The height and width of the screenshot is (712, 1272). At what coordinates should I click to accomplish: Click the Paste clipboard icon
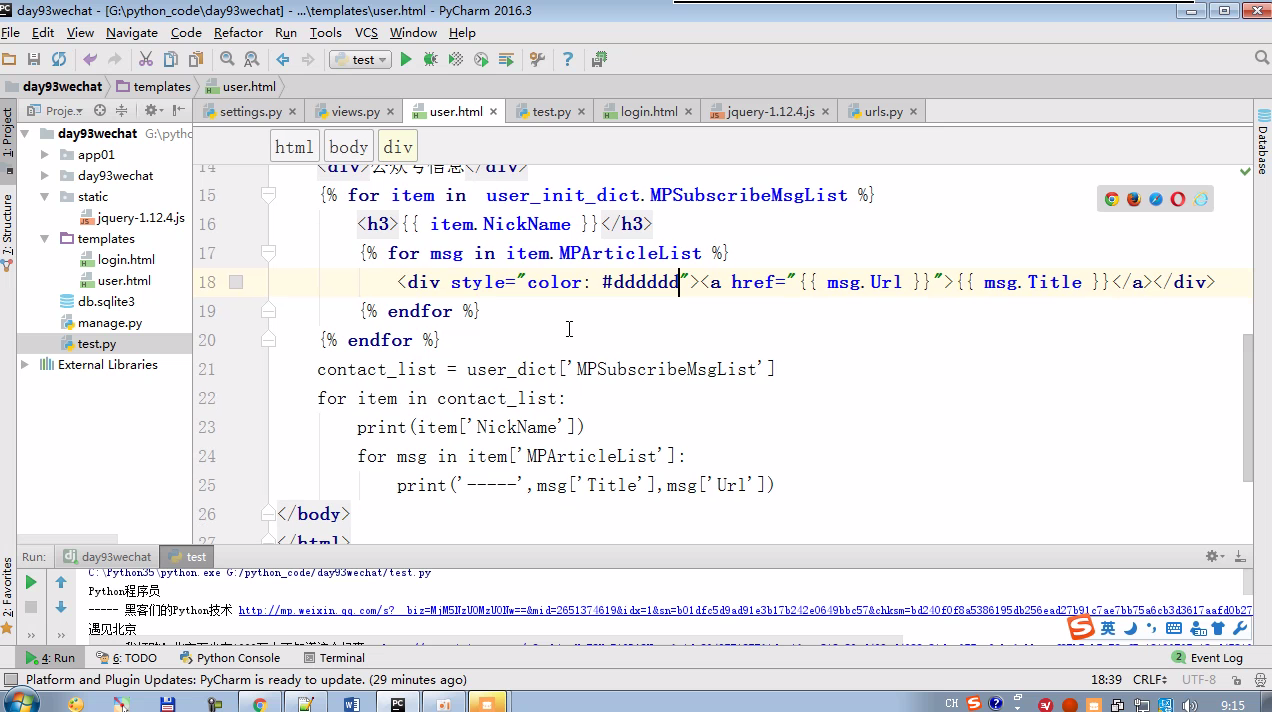coord(195,60)
